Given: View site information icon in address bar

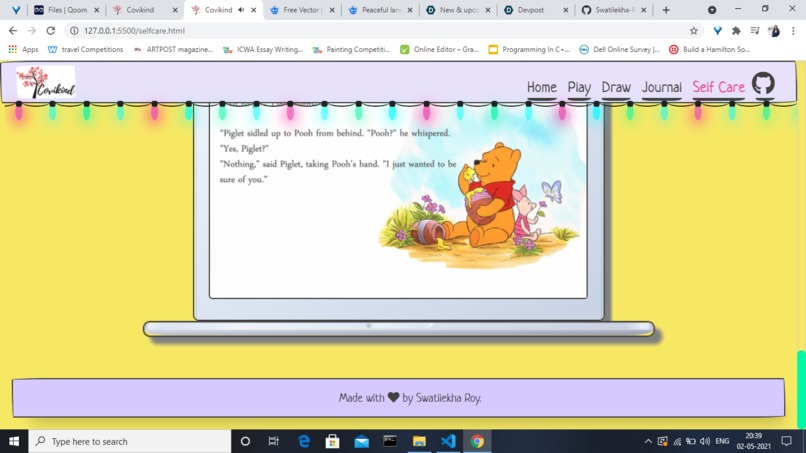Looking at the screenshot, I should click(x=74, y=31).
